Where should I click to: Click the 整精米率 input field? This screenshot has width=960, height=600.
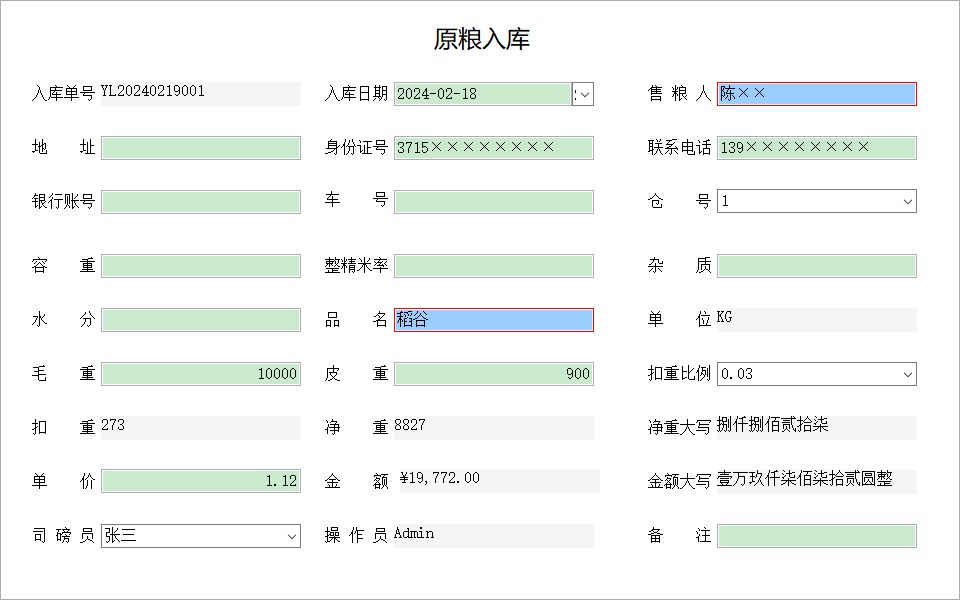[493, 266]
